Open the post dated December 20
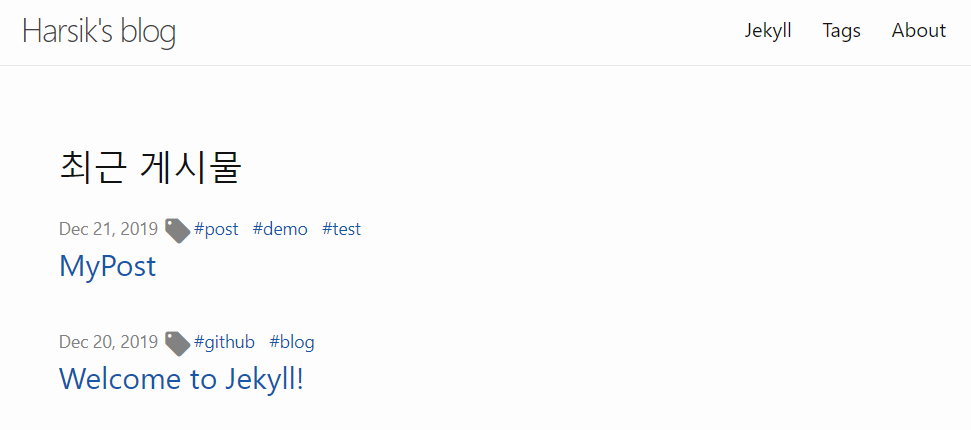This screenshot has height=430, width=971. [181, 379]
